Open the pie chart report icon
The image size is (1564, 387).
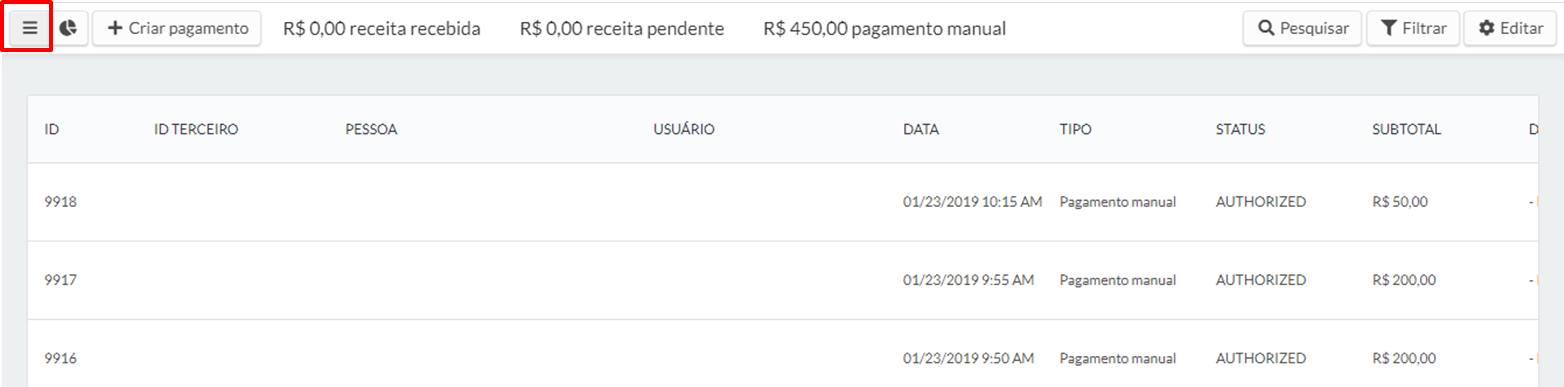[x=69, y=29]
